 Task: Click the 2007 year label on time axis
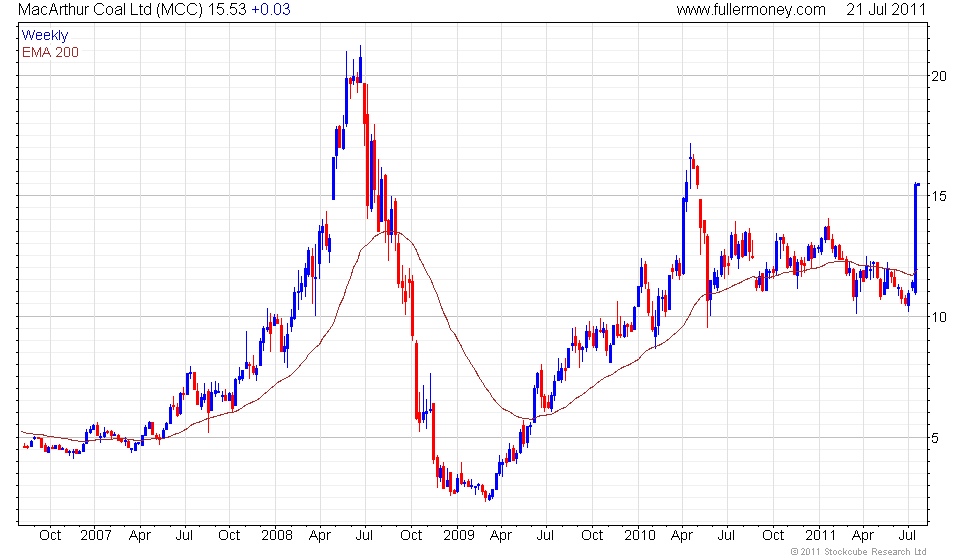click(96, 536)
